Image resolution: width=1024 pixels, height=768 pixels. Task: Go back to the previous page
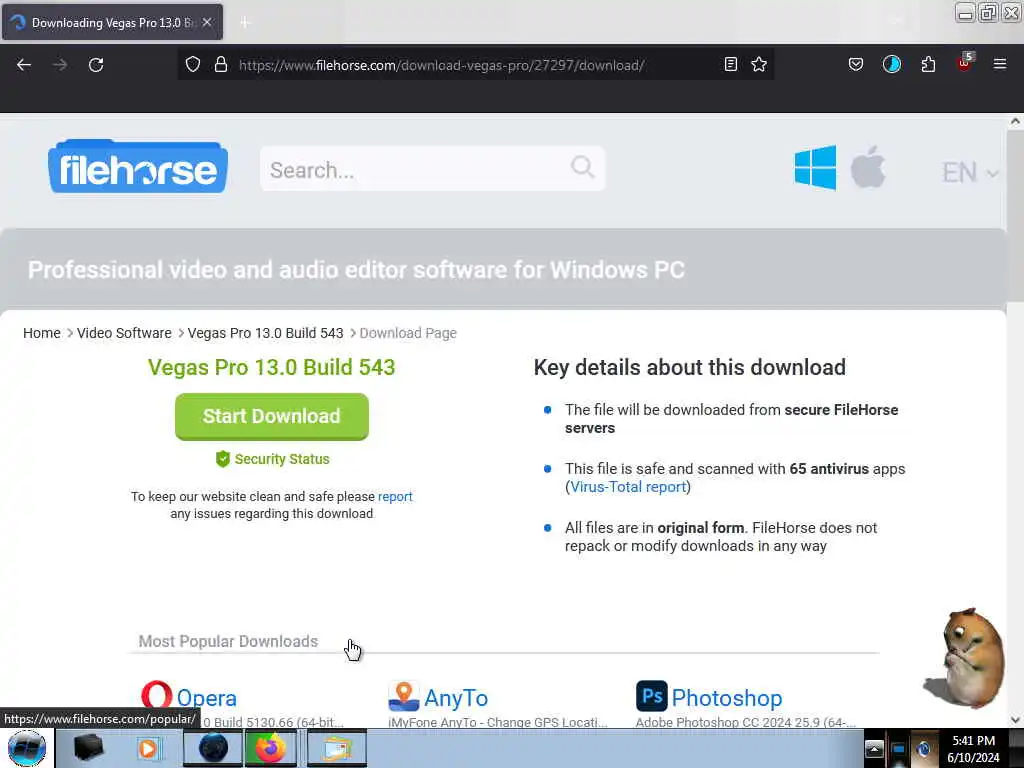tap(24, 65)
